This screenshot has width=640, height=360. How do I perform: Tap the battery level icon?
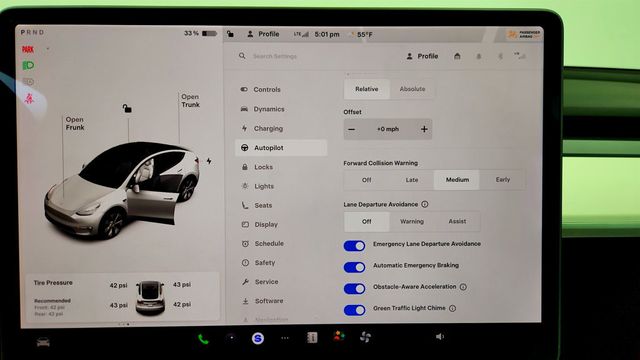209,33
